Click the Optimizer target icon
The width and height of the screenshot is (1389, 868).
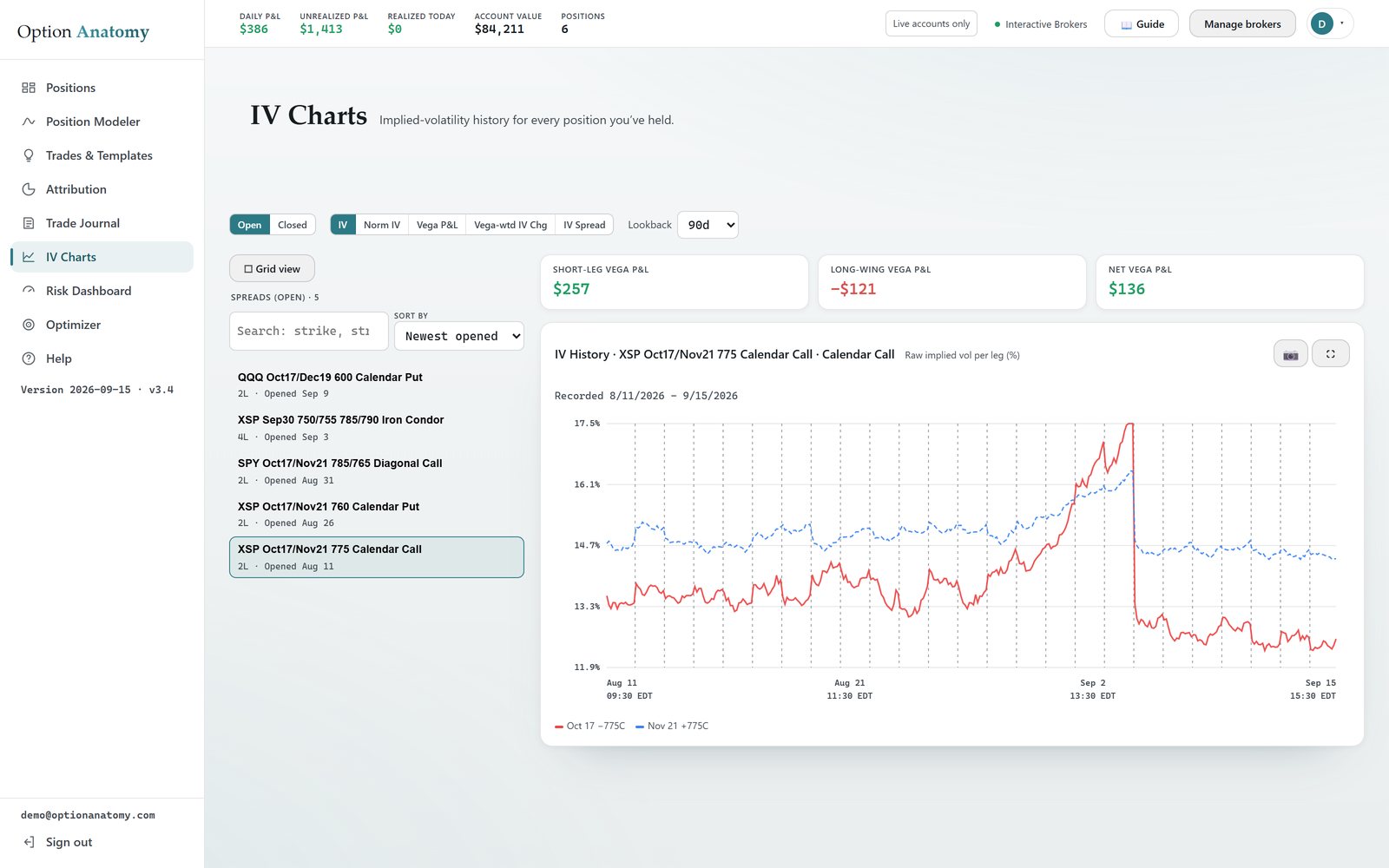coord(29,325)
